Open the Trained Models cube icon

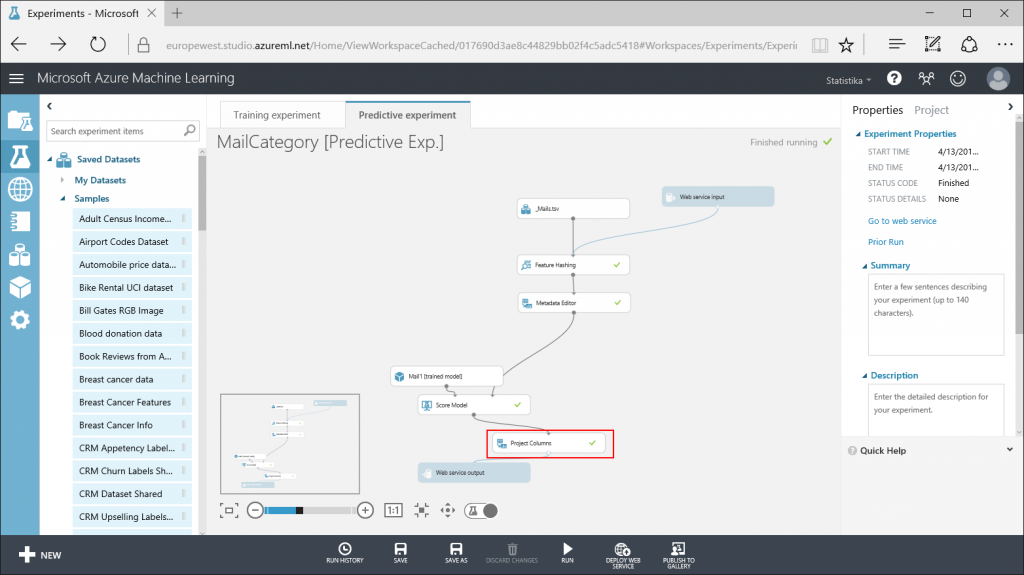tap(20, 288)
